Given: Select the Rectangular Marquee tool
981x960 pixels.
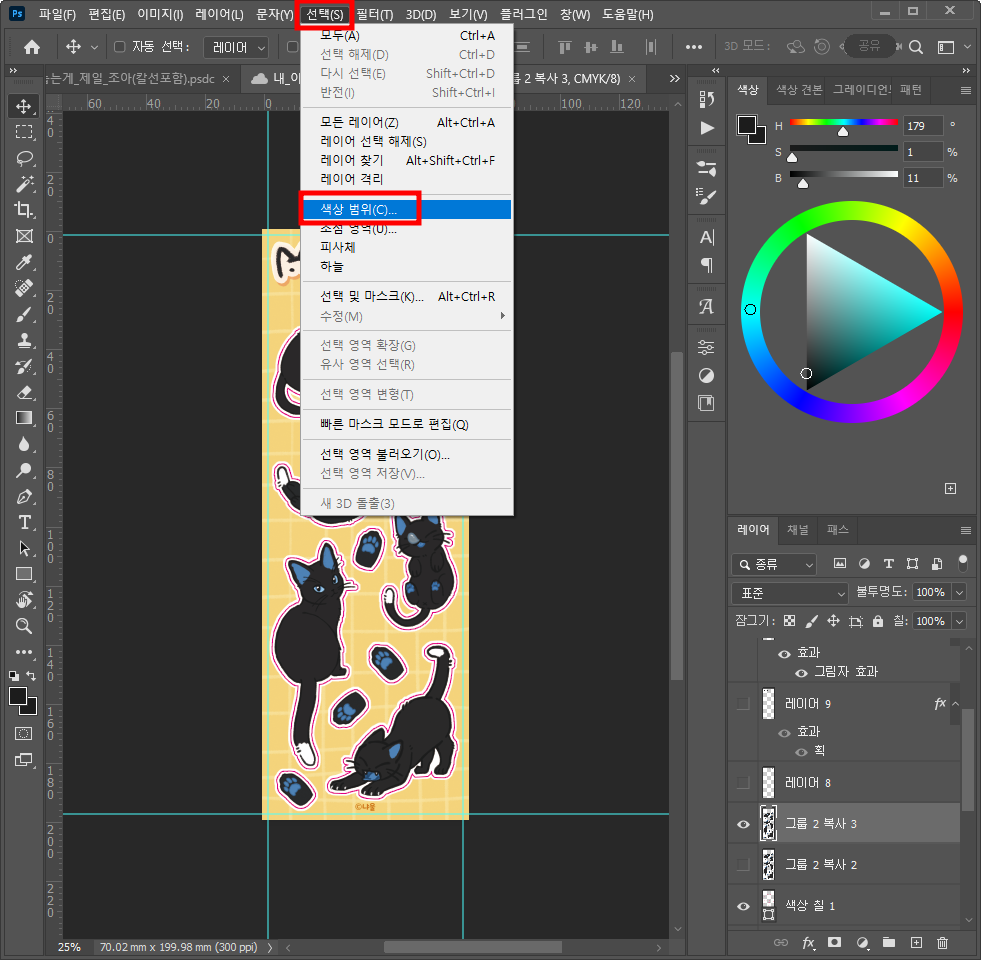Looking at the screenshot, I should pos(24,132).
